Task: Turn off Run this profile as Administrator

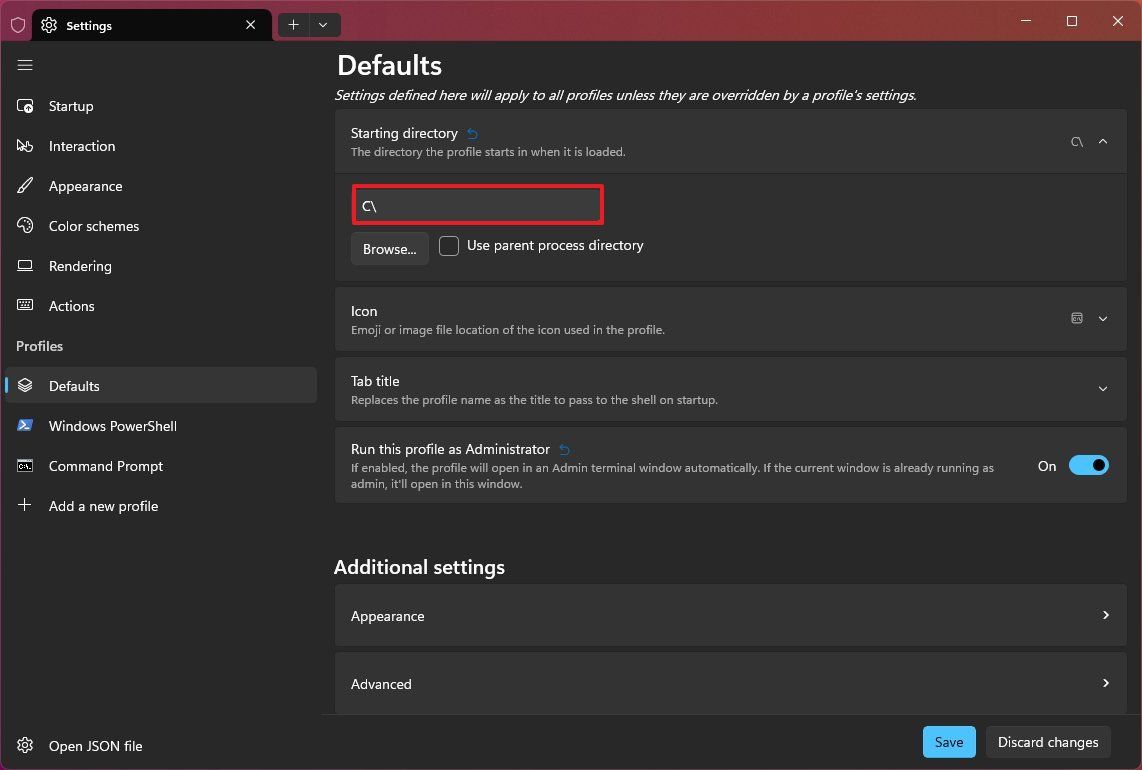Action: 1089,465
